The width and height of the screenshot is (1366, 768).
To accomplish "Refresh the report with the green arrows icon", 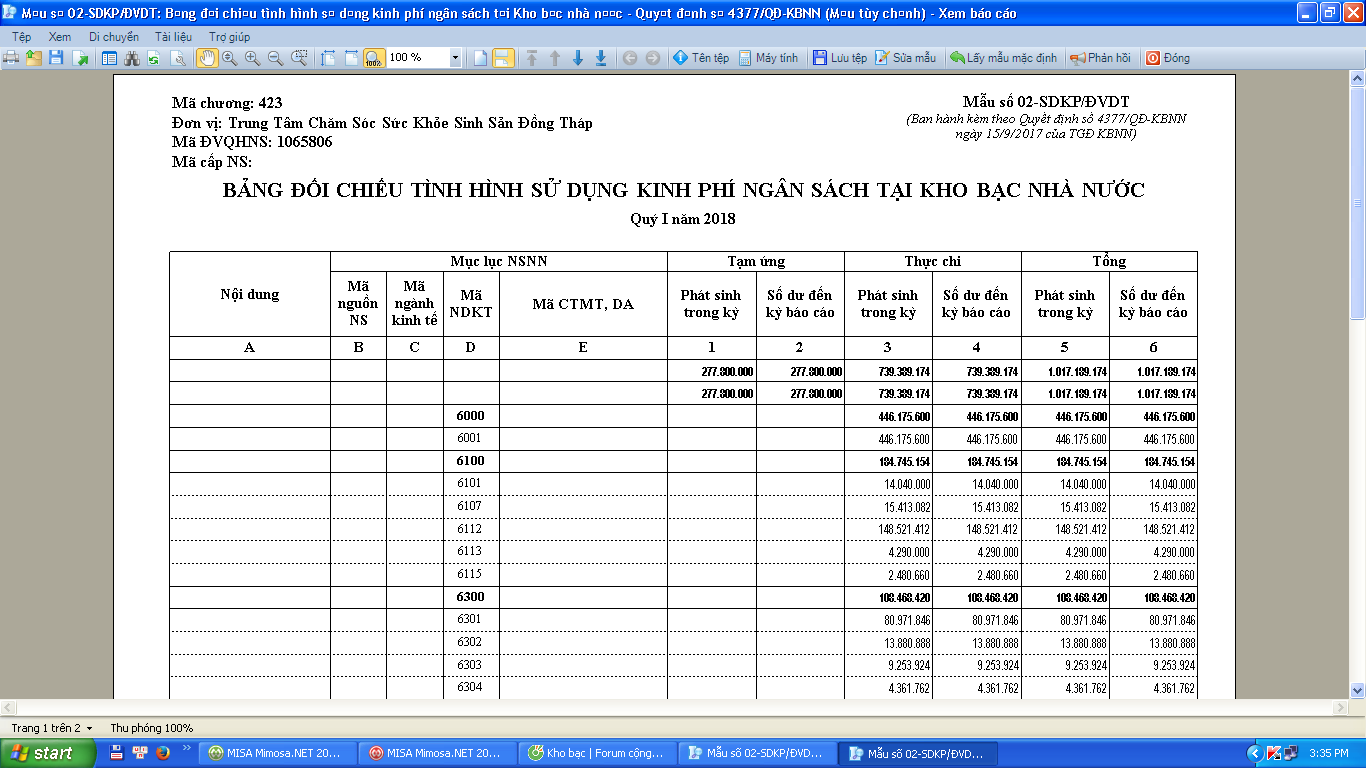I will click(154, 58).
